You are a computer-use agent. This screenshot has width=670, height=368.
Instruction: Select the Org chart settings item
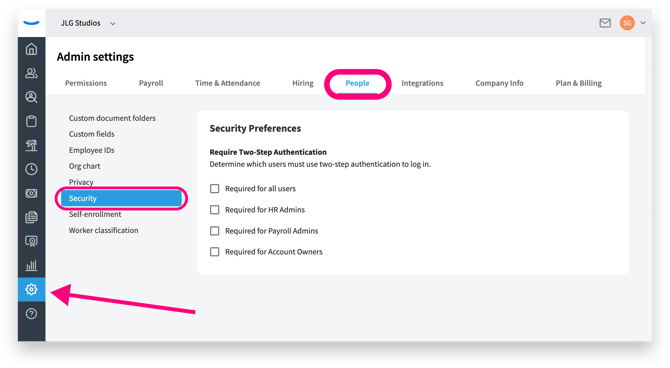pyautogui.click(x=85, y=166)
